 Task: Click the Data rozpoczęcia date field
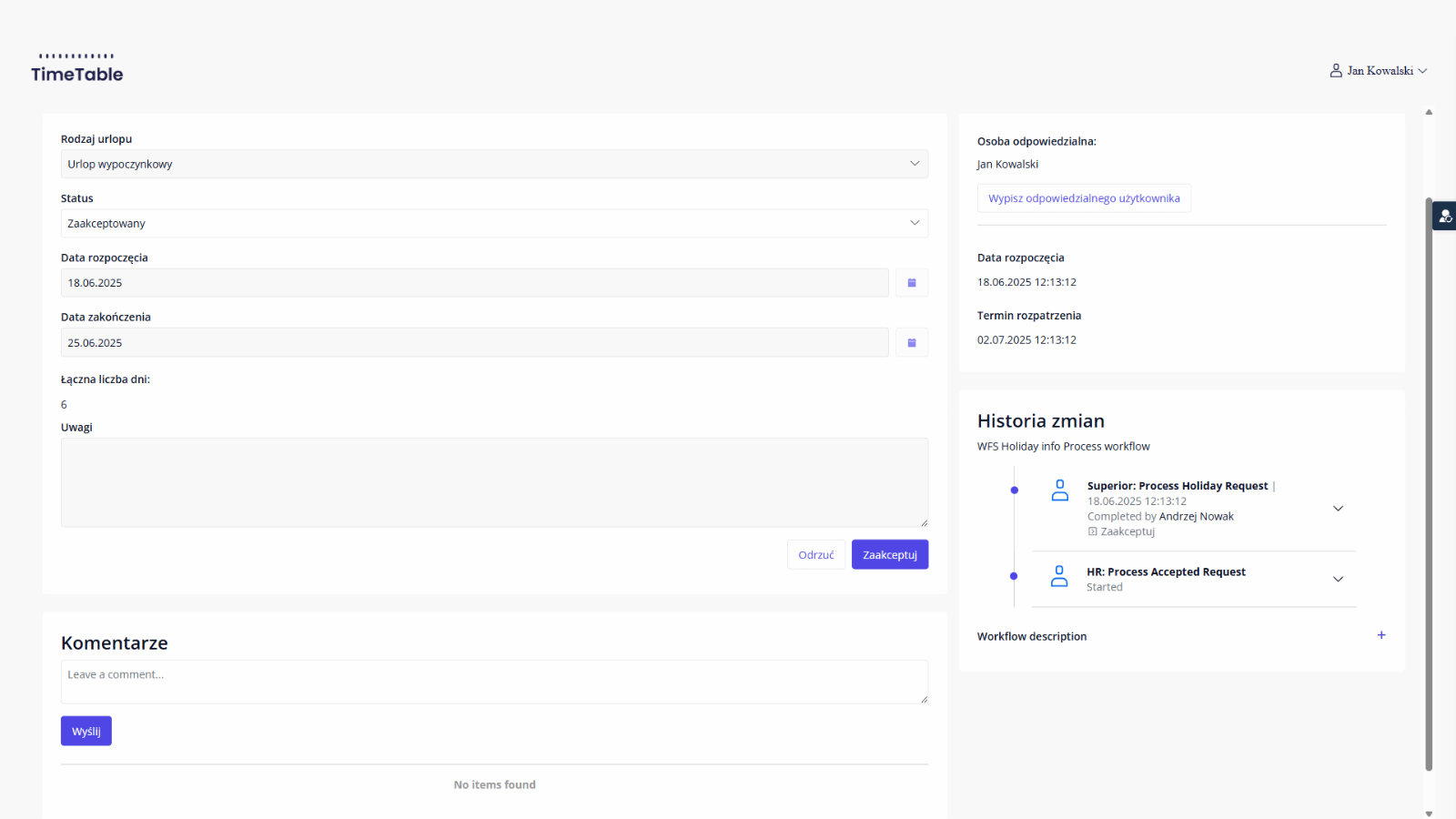point(474,283)
